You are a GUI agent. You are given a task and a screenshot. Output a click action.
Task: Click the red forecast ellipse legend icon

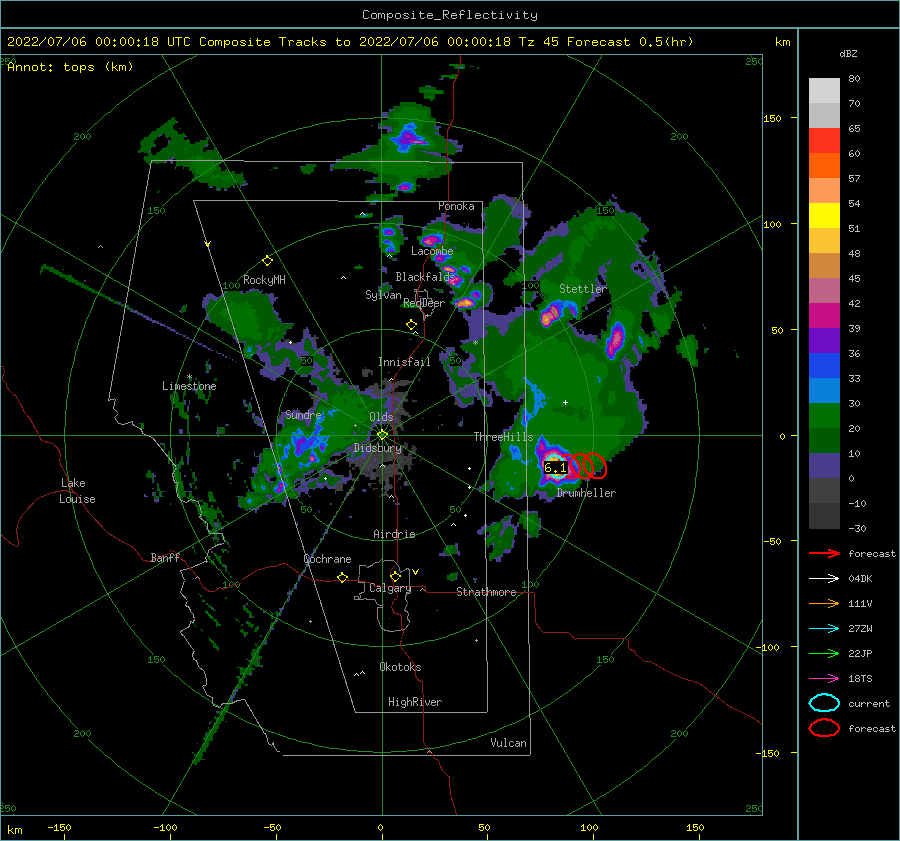[824, 728]
